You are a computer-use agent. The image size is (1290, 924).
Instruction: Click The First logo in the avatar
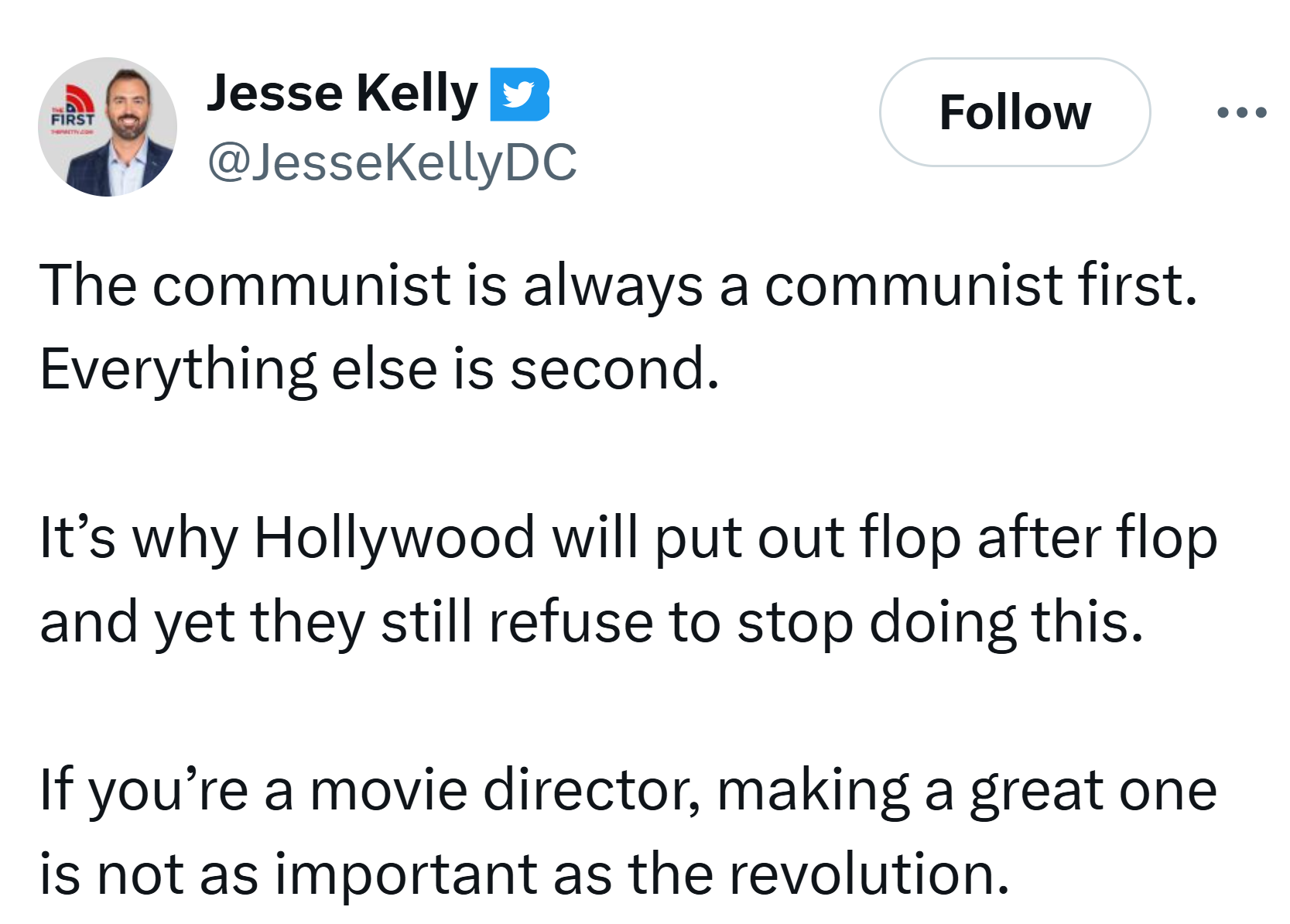click(x=73, y=113)
